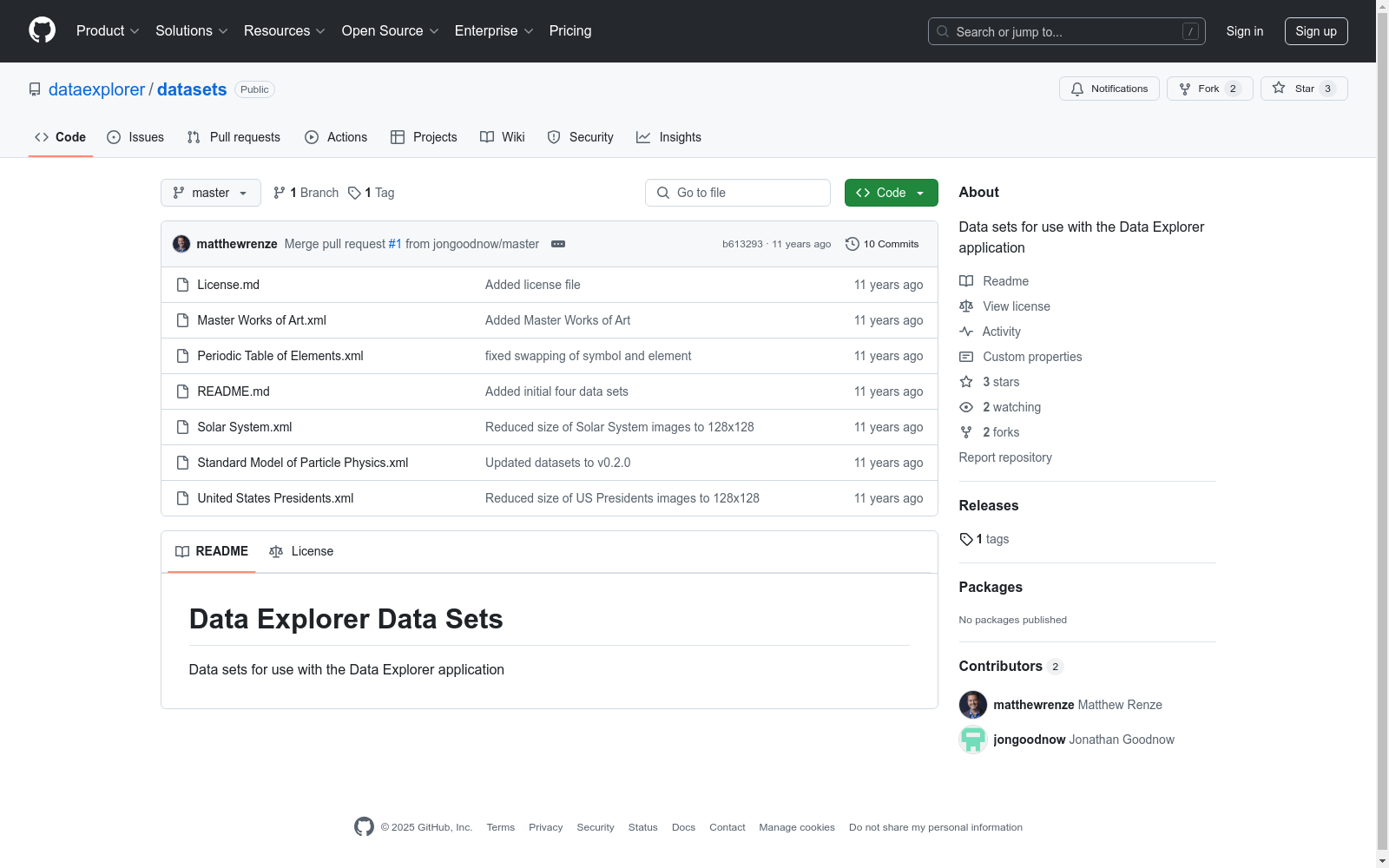
Task: Open the Enterprise dropdown menu
Action: (x=494, y=30)
